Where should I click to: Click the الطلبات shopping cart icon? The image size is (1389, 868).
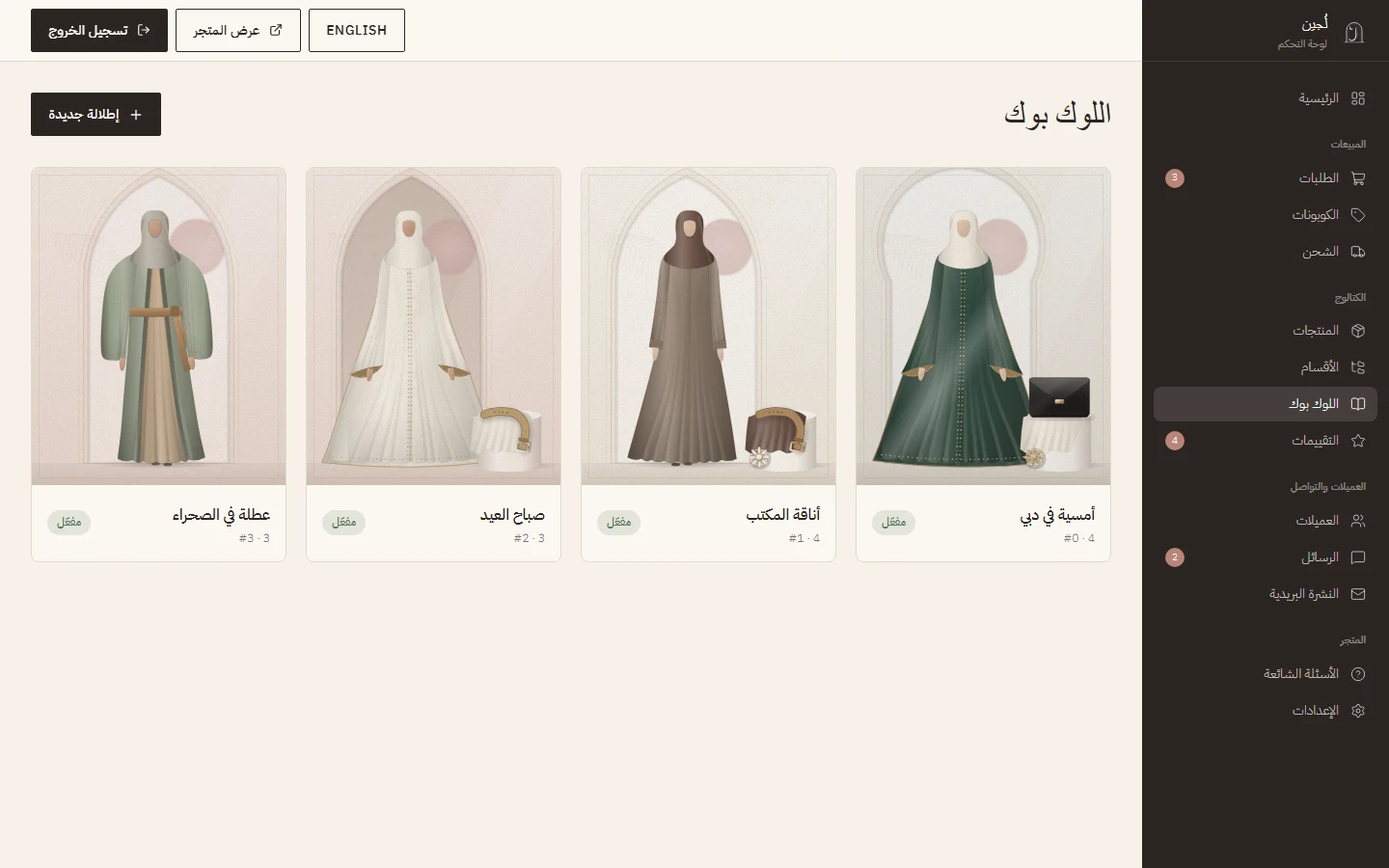1358,178
